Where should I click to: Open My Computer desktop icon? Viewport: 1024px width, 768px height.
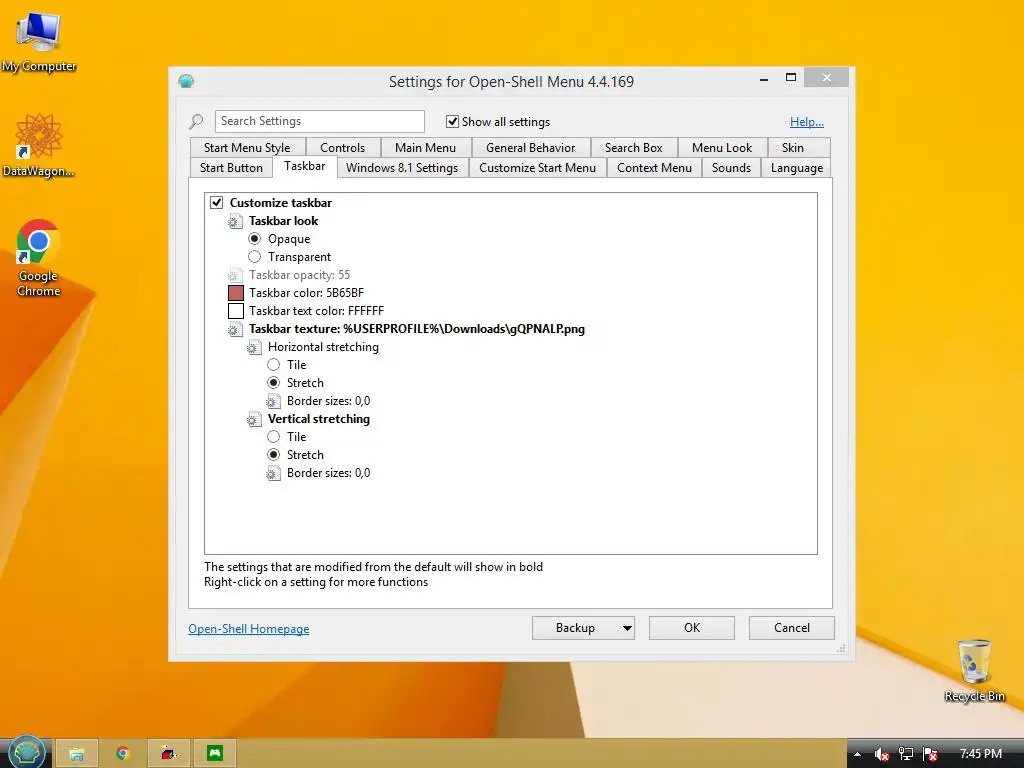click(x=39, y=42)
